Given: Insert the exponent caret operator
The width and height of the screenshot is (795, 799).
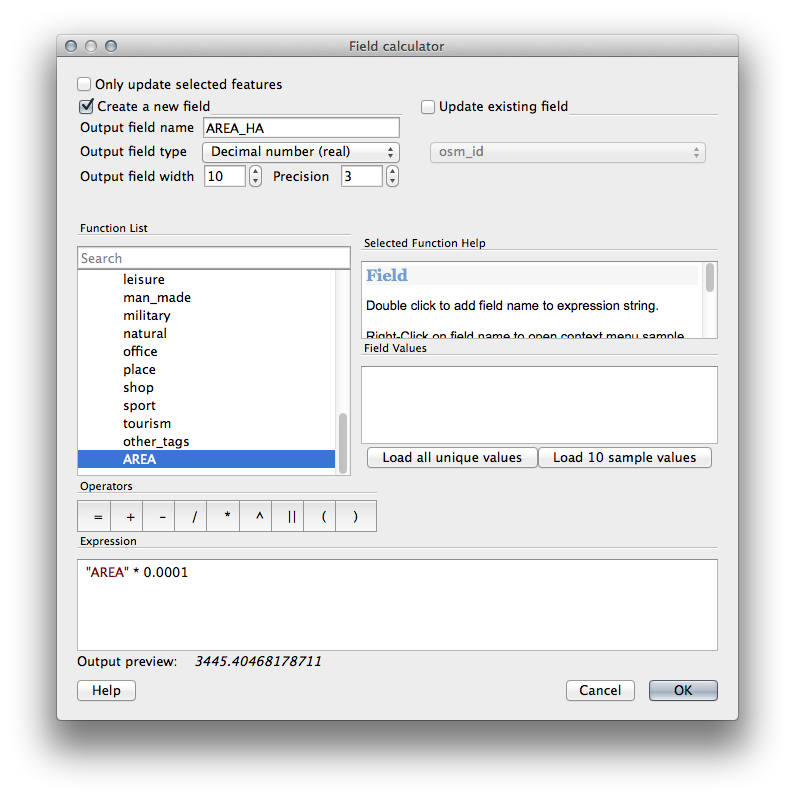Looking at the screenshot, I should click(258, 516).
